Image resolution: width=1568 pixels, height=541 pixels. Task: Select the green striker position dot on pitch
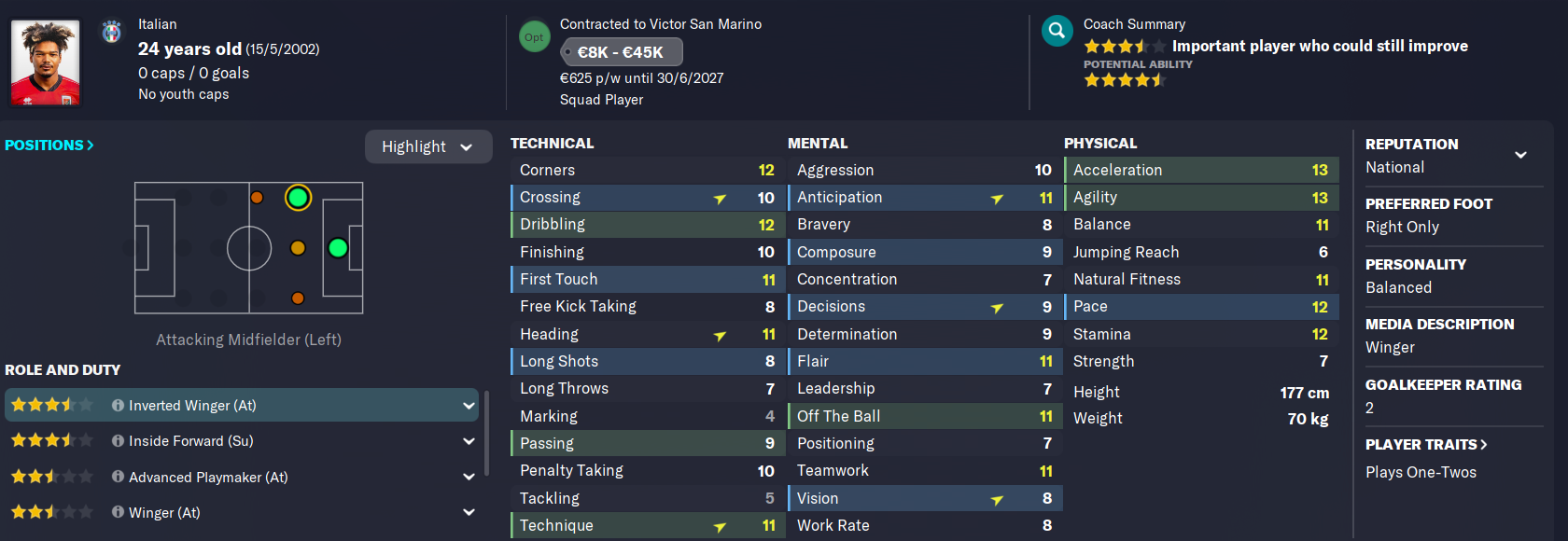click(338, 248)
